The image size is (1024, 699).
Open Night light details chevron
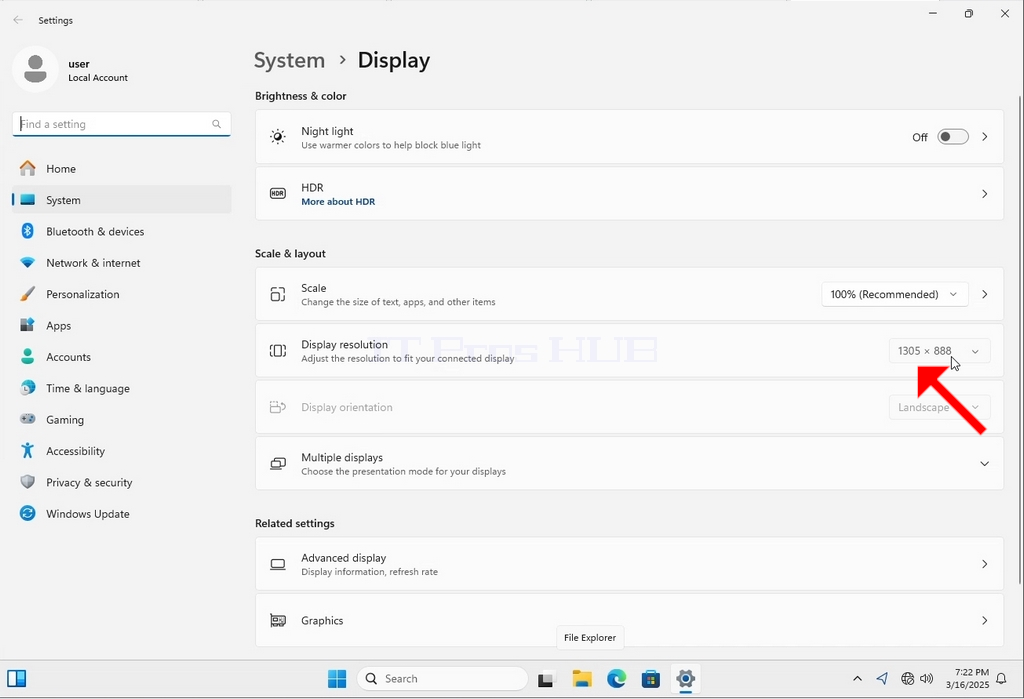point(985,137)
